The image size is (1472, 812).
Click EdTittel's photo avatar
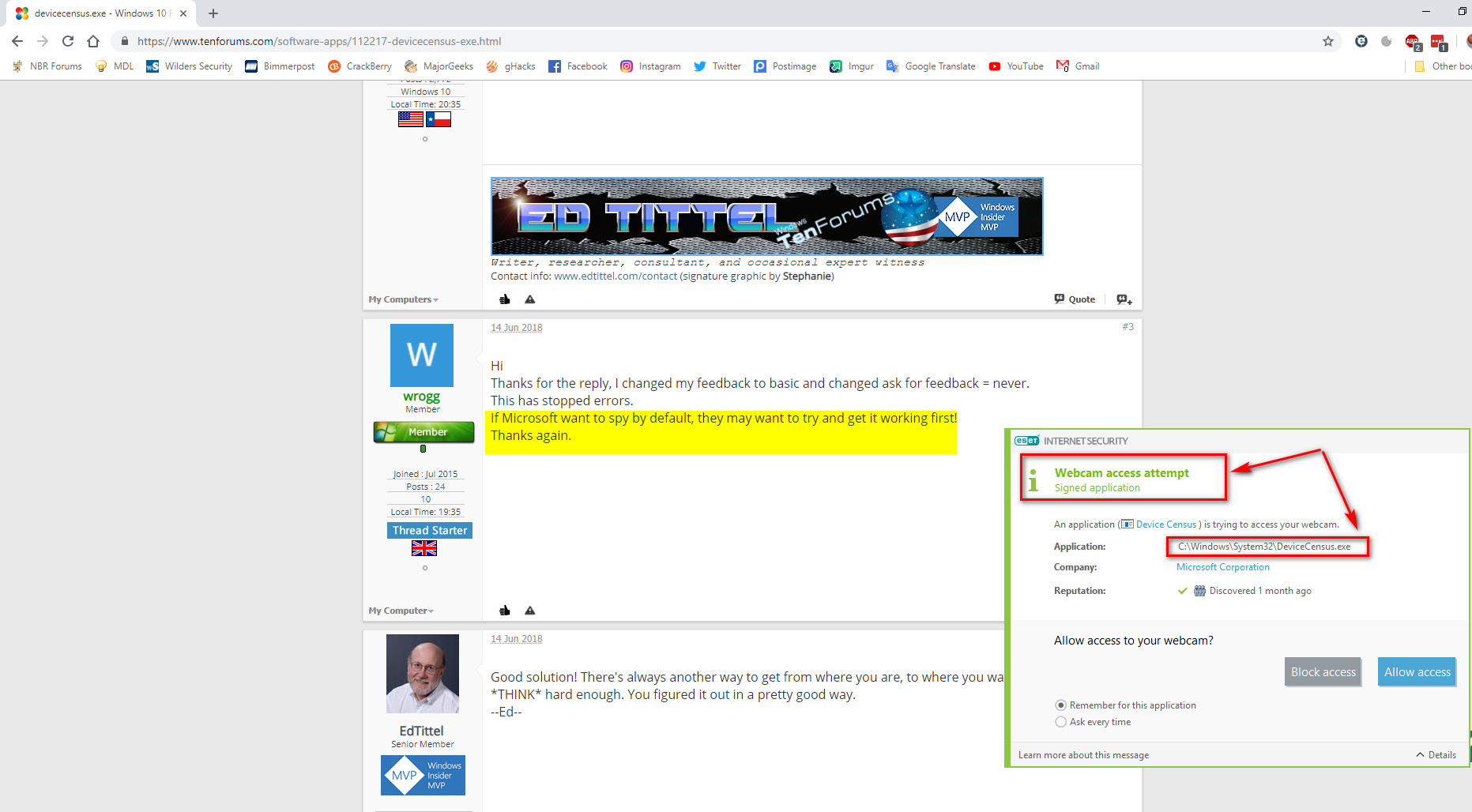[423, 674]
